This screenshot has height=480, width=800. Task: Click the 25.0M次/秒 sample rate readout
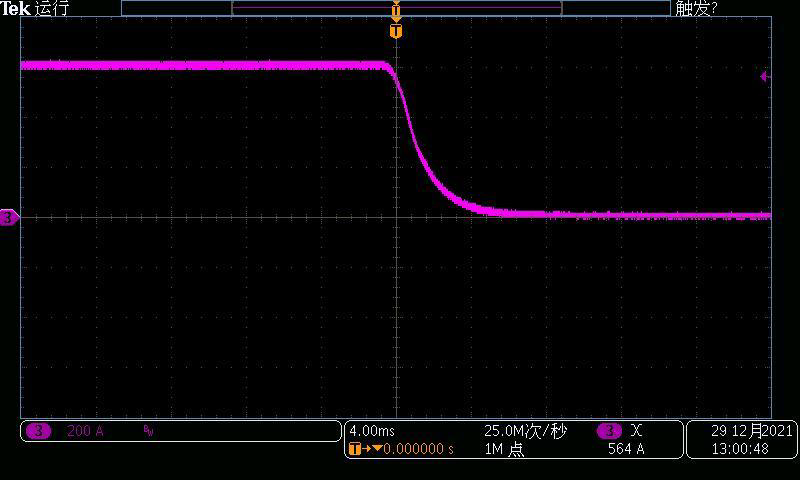(x=525, y=431)
